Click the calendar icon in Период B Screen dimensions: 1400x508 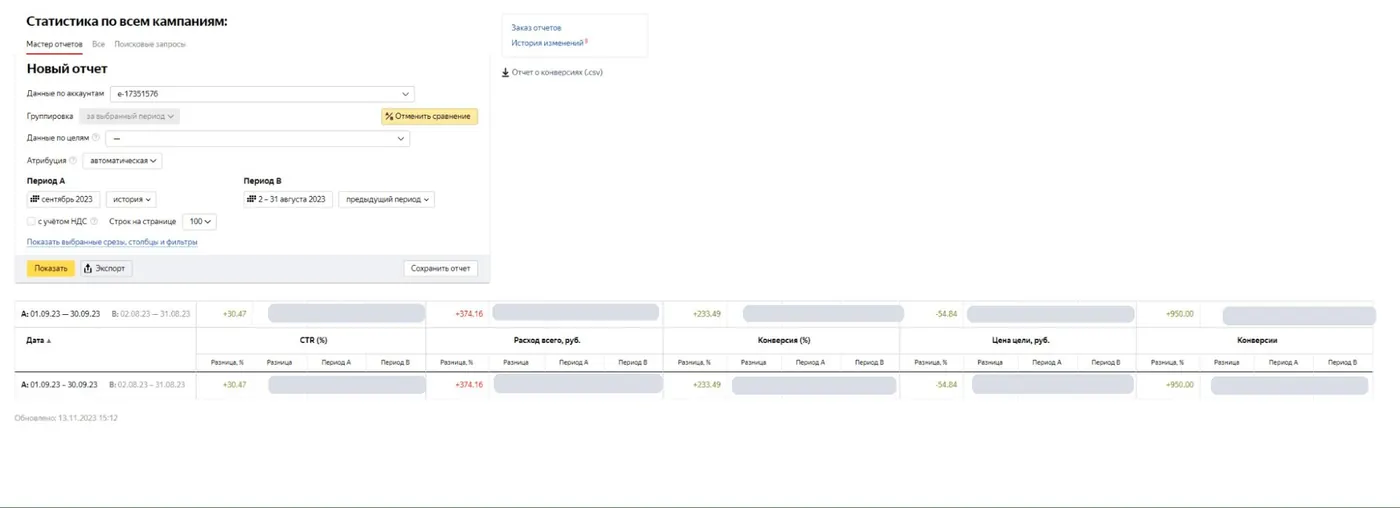[252, 199]
